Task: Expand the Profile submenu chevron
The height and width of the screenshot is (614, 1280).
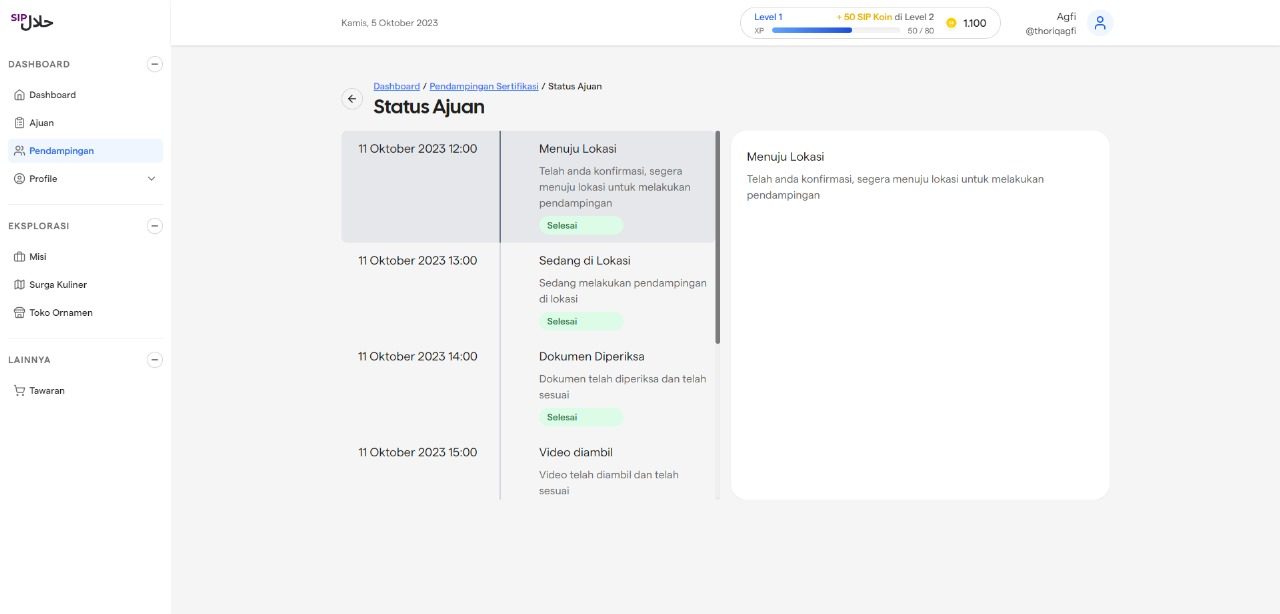Action: click(x=151, y=178)
